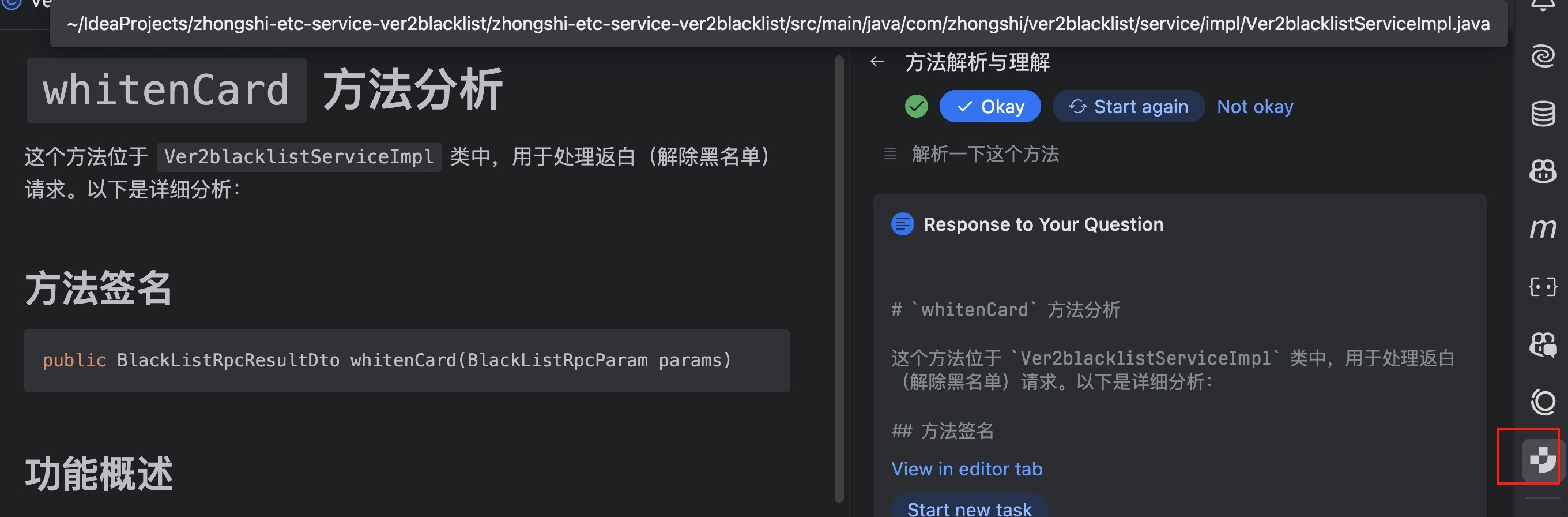Click the 'View in editor tab' link
Viewport: 1568px width, 517px height.
pyautogui.click(x=967, y=469)
